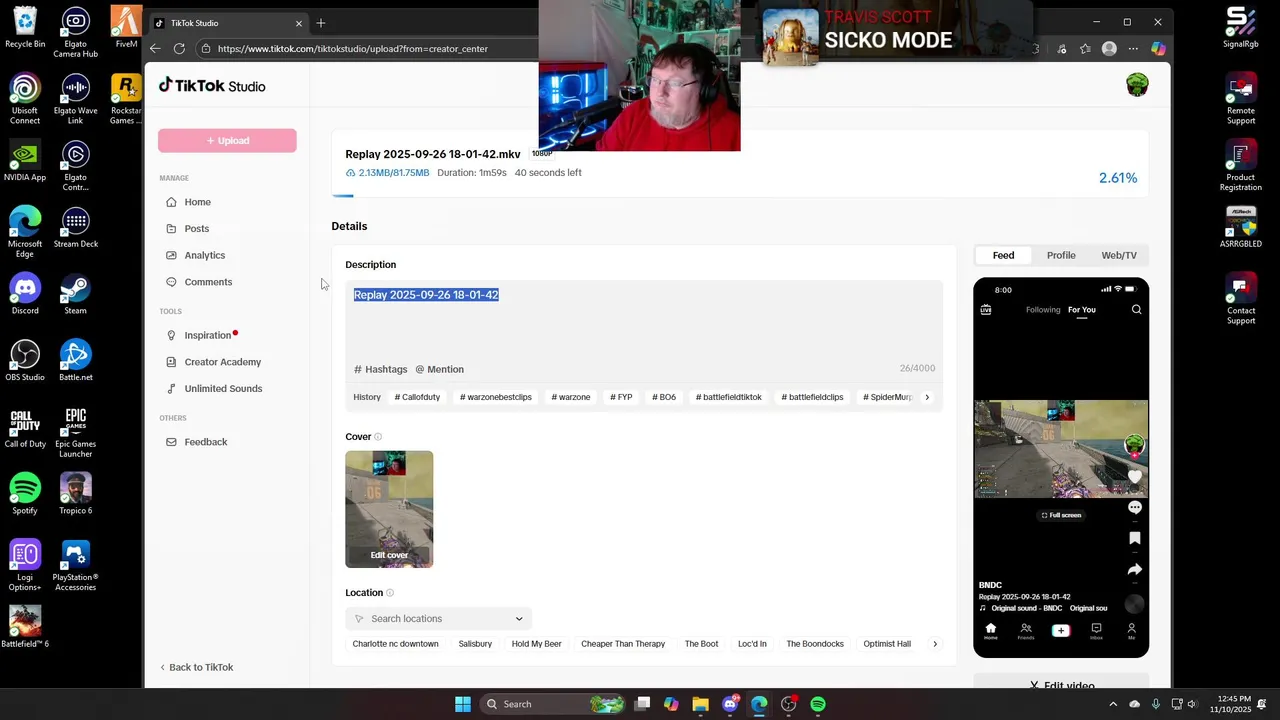Viewport: 1280px width, 720px height.
Task: Launch Battlefield 6 desktop shortcut
Action: pyautogui.click(x=25, y=627)
